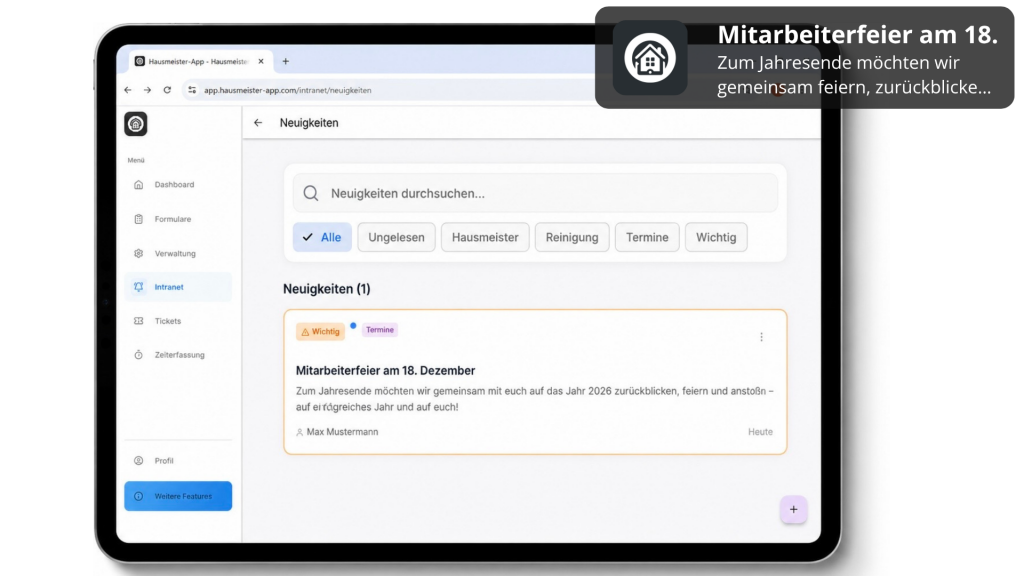This screenshot has height=576, width=1024.
Task: Filter news by Wichtig chip
Action: 716,238
